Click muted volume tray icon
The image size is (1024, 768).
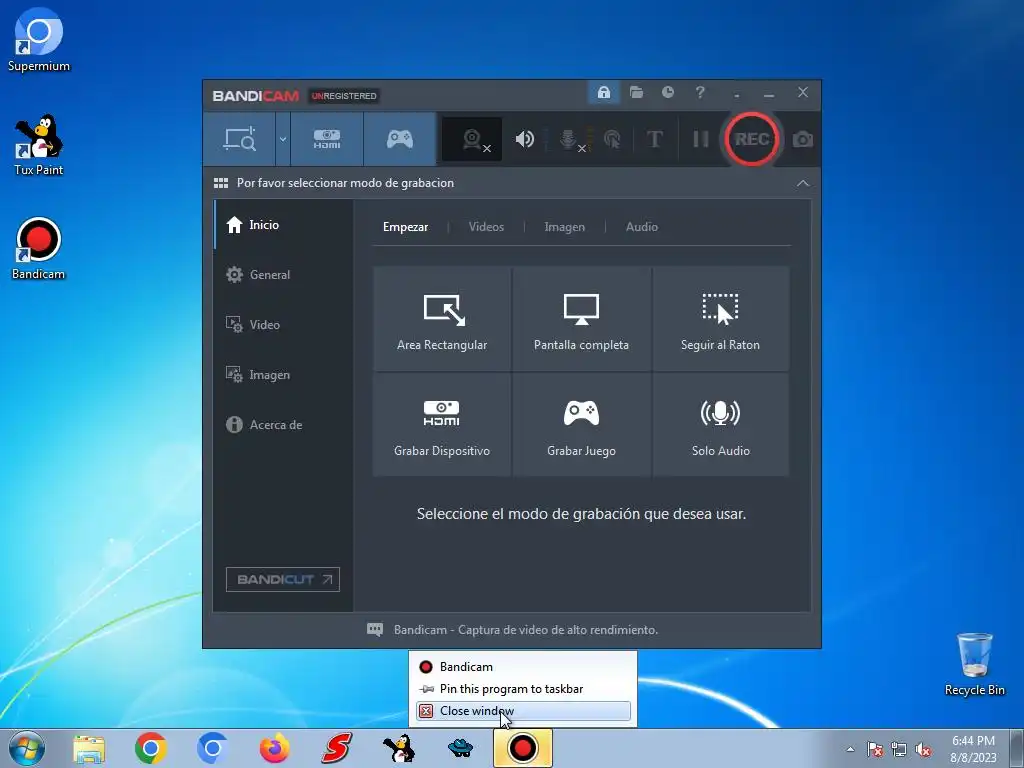(923, 749)
